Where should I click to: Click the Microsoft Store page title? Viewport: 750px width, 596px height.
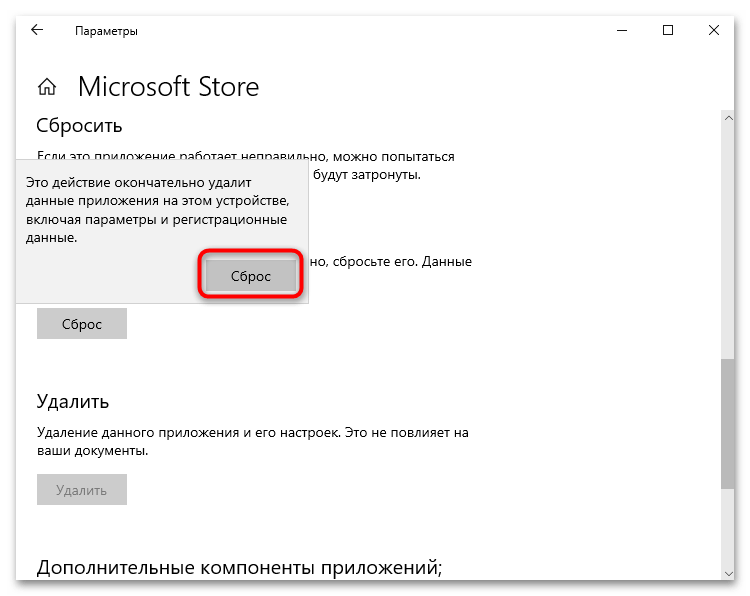tap(168, 87)
